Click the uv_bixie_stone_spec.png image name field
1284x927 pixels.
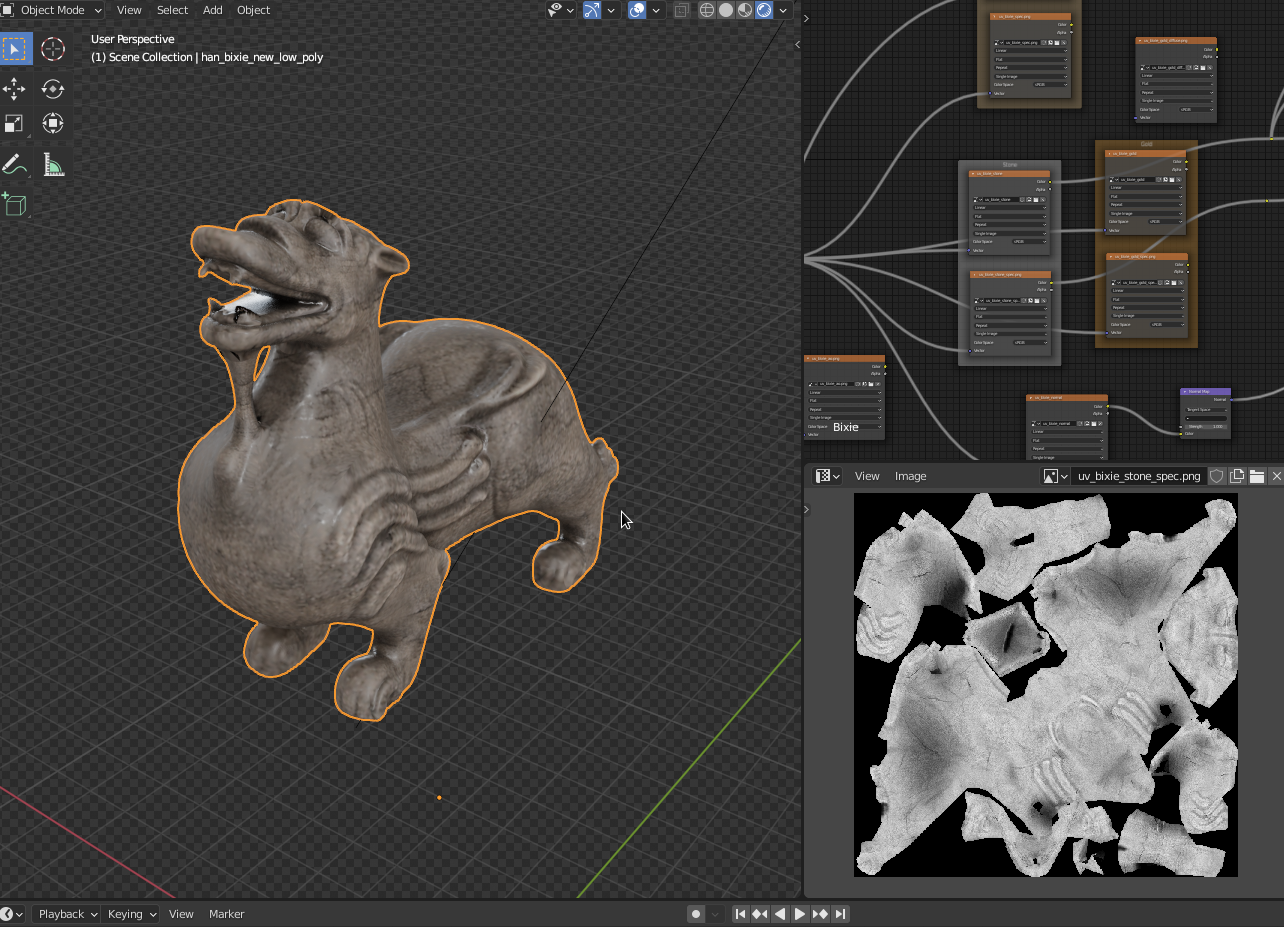click(1139, 476)
